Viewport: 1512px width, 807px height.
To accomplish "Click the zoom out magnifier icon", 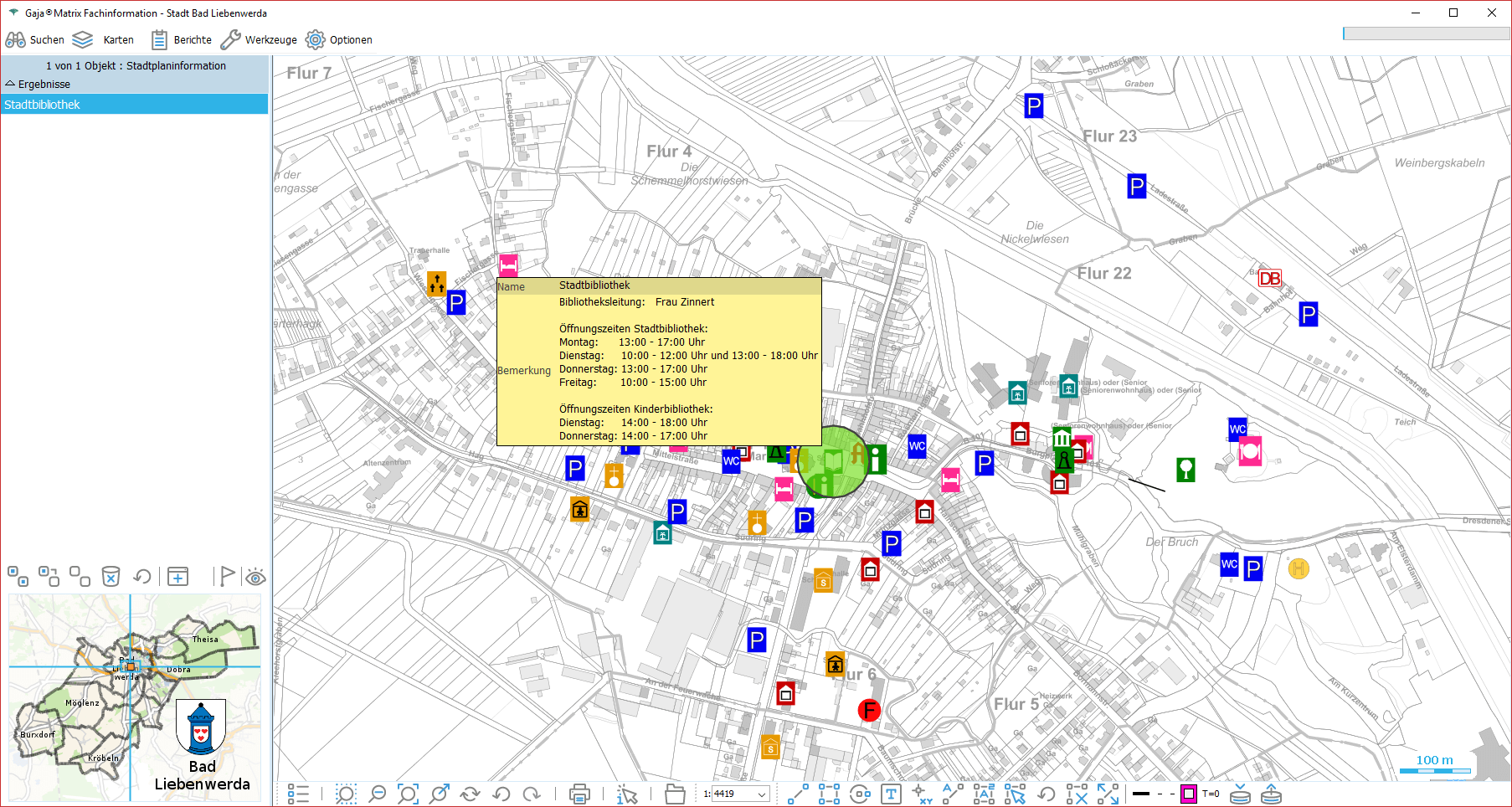I will tap(378, 794).
